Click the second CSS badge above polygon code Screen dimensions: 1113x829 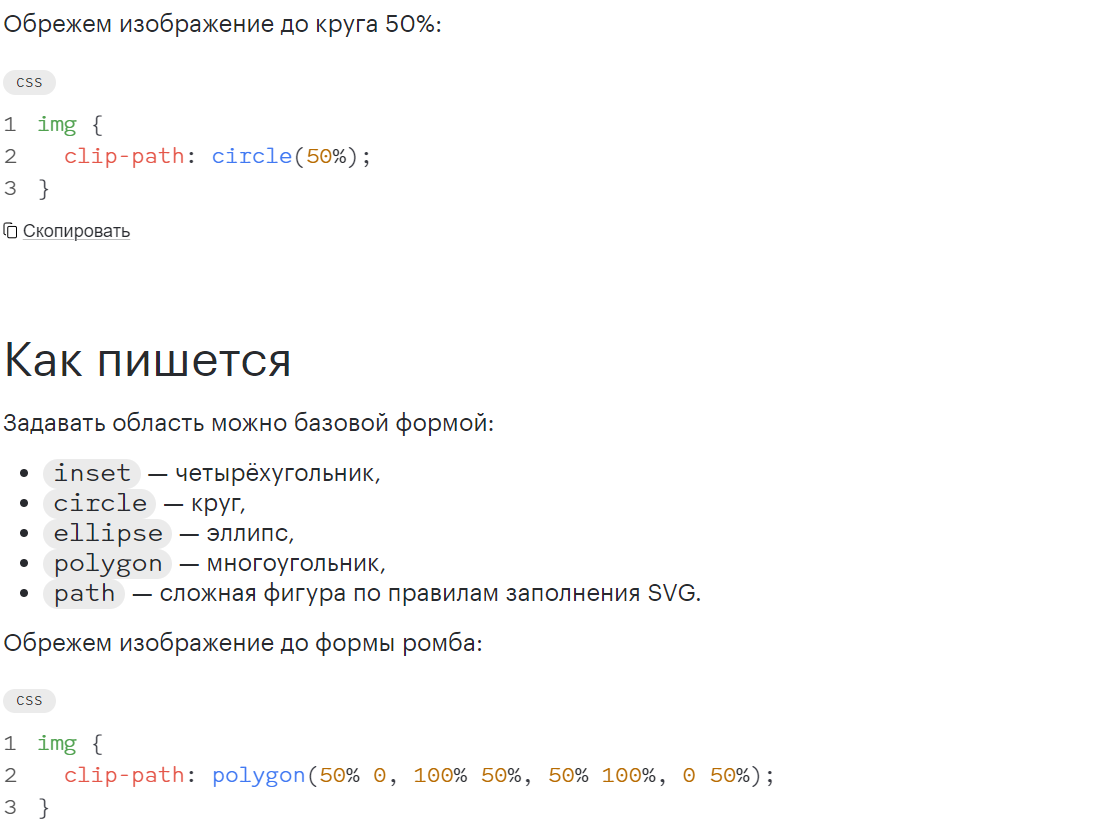[x=29, y=701]
